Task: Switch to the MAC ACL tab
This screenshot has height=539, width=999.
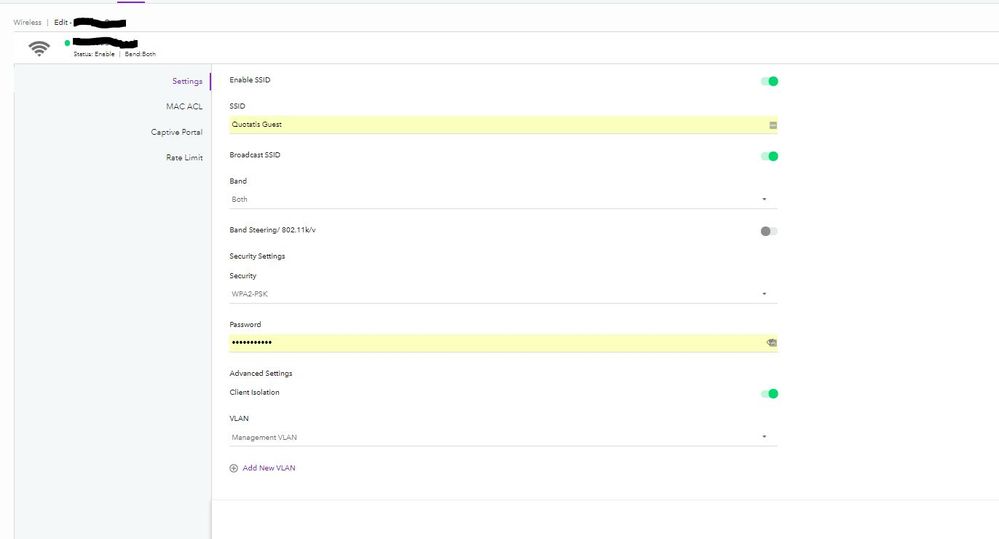Action: coord(184,106)
